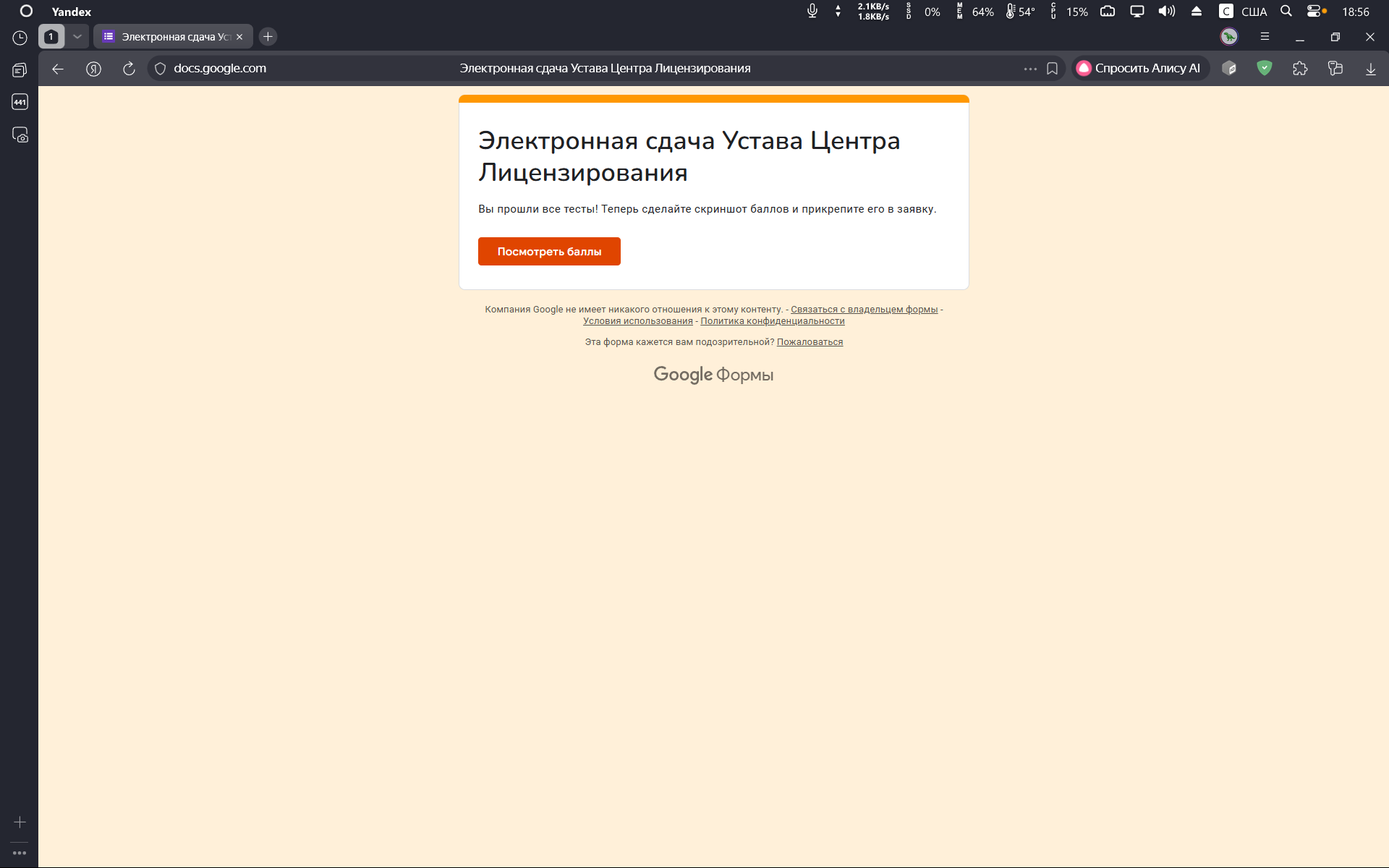Open the screenshot tool in sidebar

tap(20, 135)
